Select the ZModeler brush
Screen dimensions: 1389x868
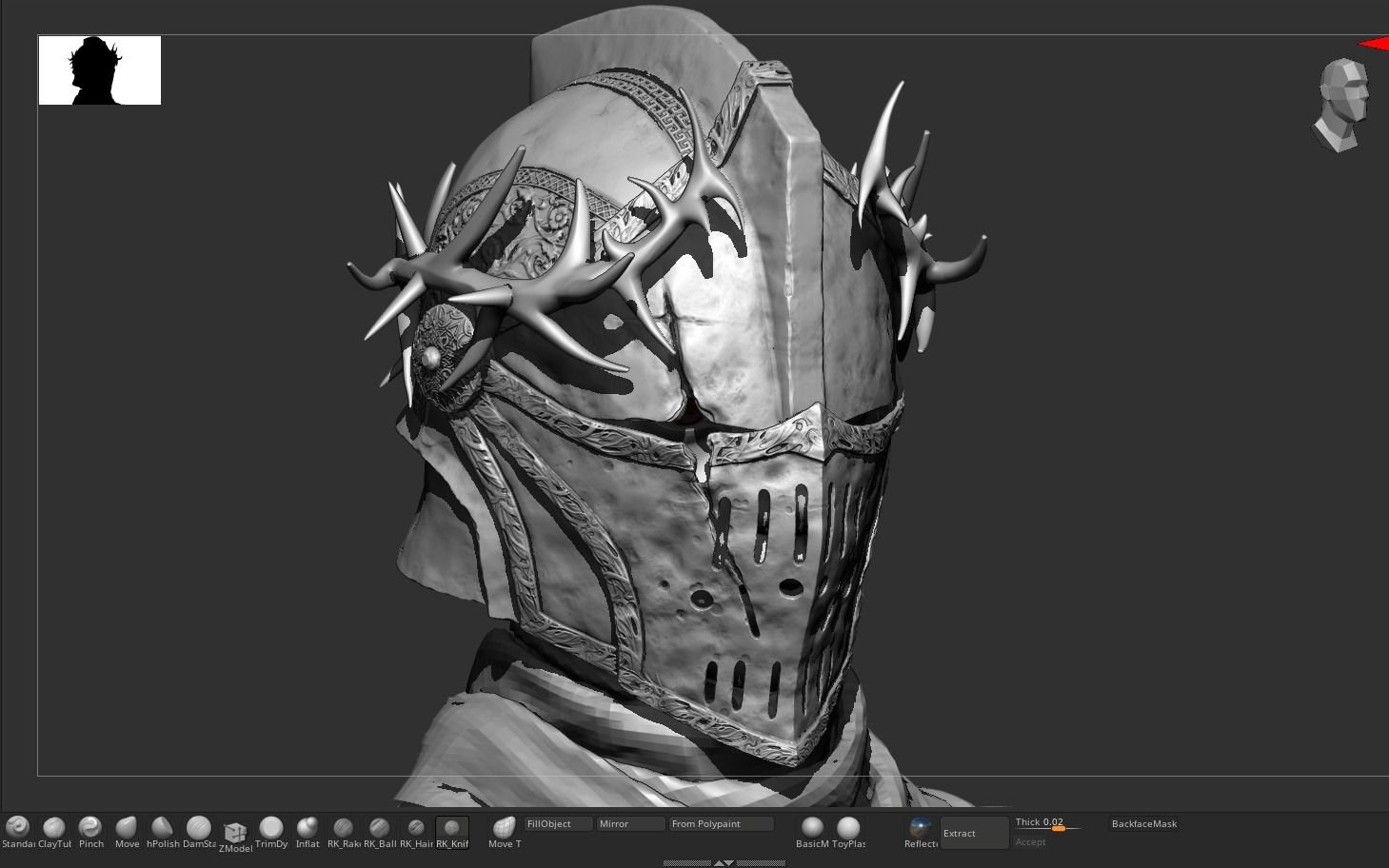point(235,834)
